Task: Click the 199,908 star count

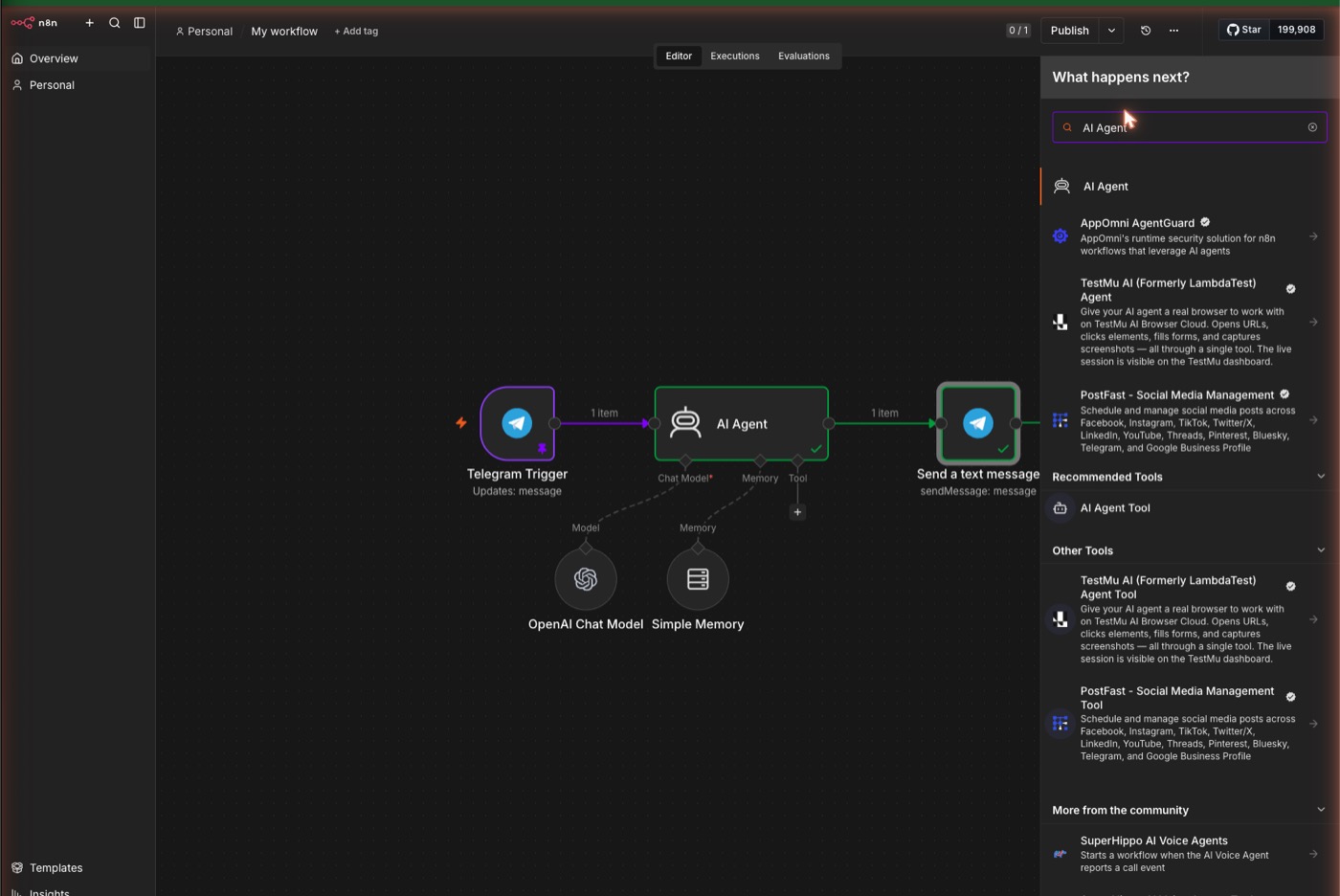Action: [1296, 30]
